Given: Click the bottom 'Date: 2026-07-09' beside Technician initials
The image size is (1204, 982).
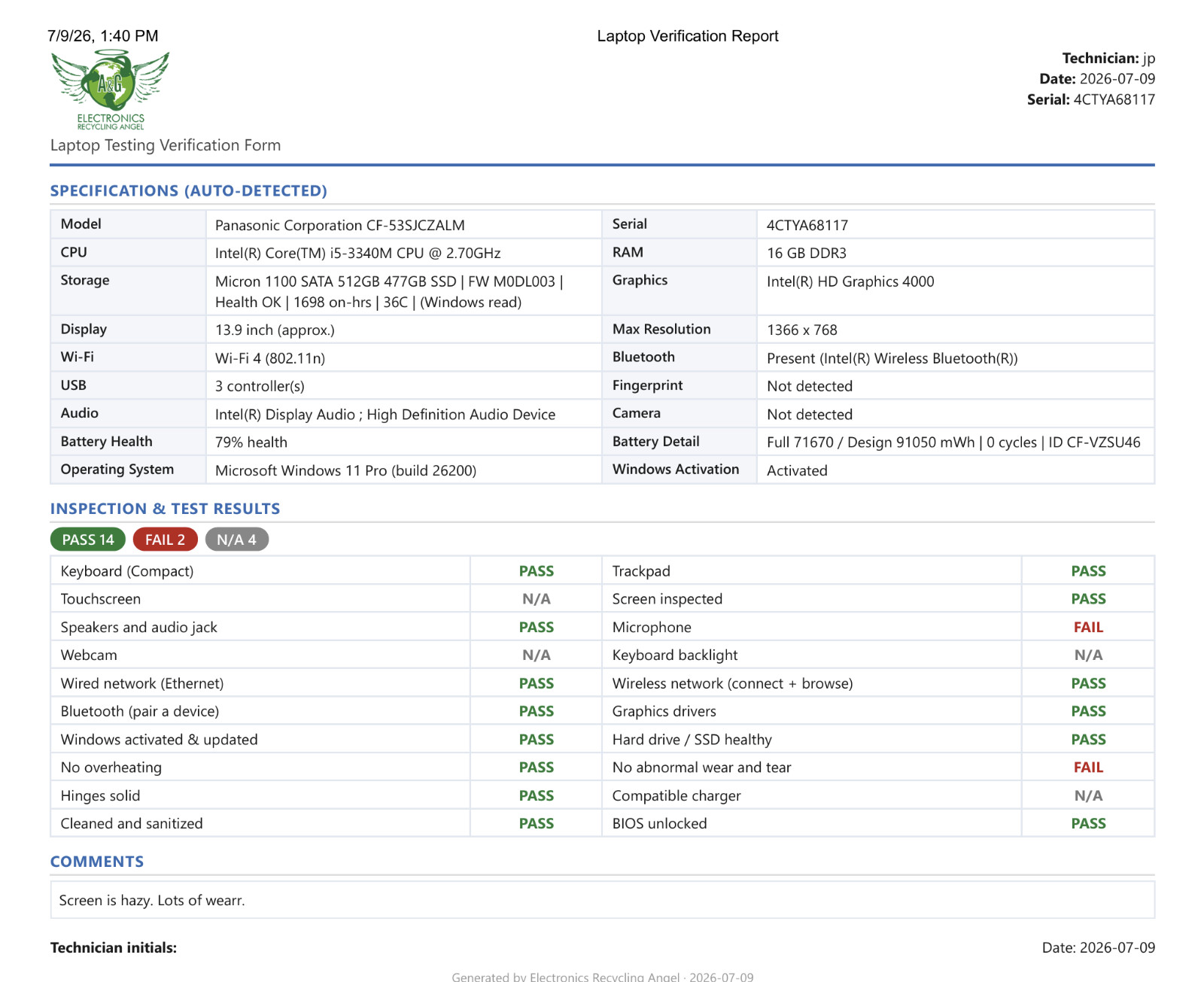Looking at the screenshot, I should point(1099,947).
